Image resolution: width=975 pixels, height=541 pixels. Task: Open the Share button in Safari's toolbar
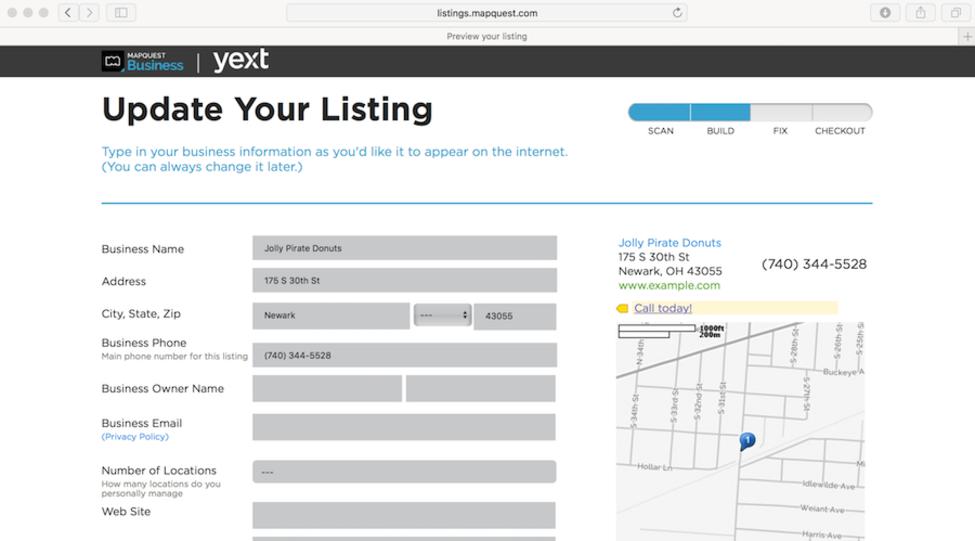coord(920,12)
